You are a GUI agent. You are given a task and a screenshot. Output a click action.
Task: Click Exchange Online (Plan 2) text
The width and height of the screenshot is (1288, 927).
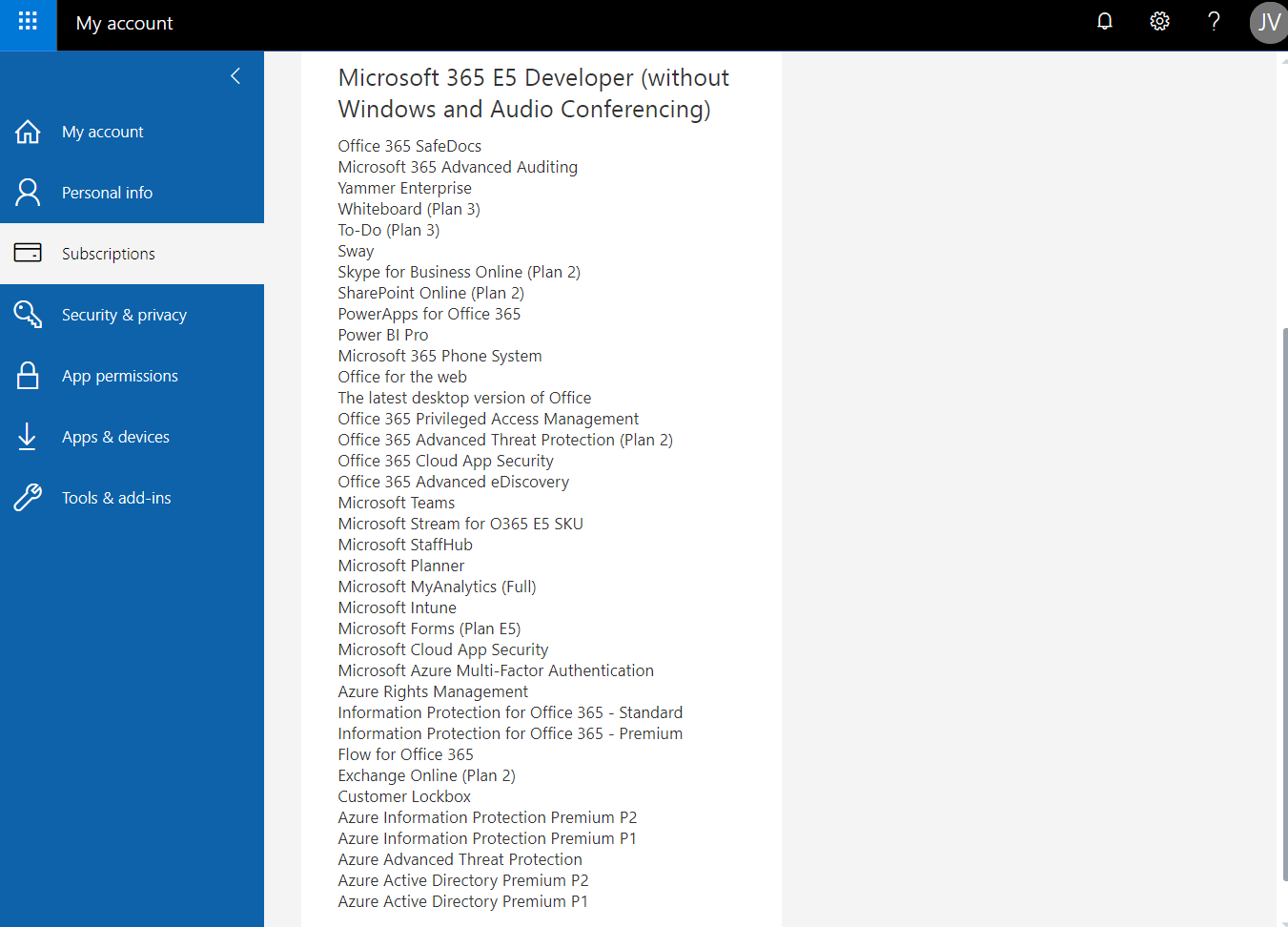(x=426, y=775)
